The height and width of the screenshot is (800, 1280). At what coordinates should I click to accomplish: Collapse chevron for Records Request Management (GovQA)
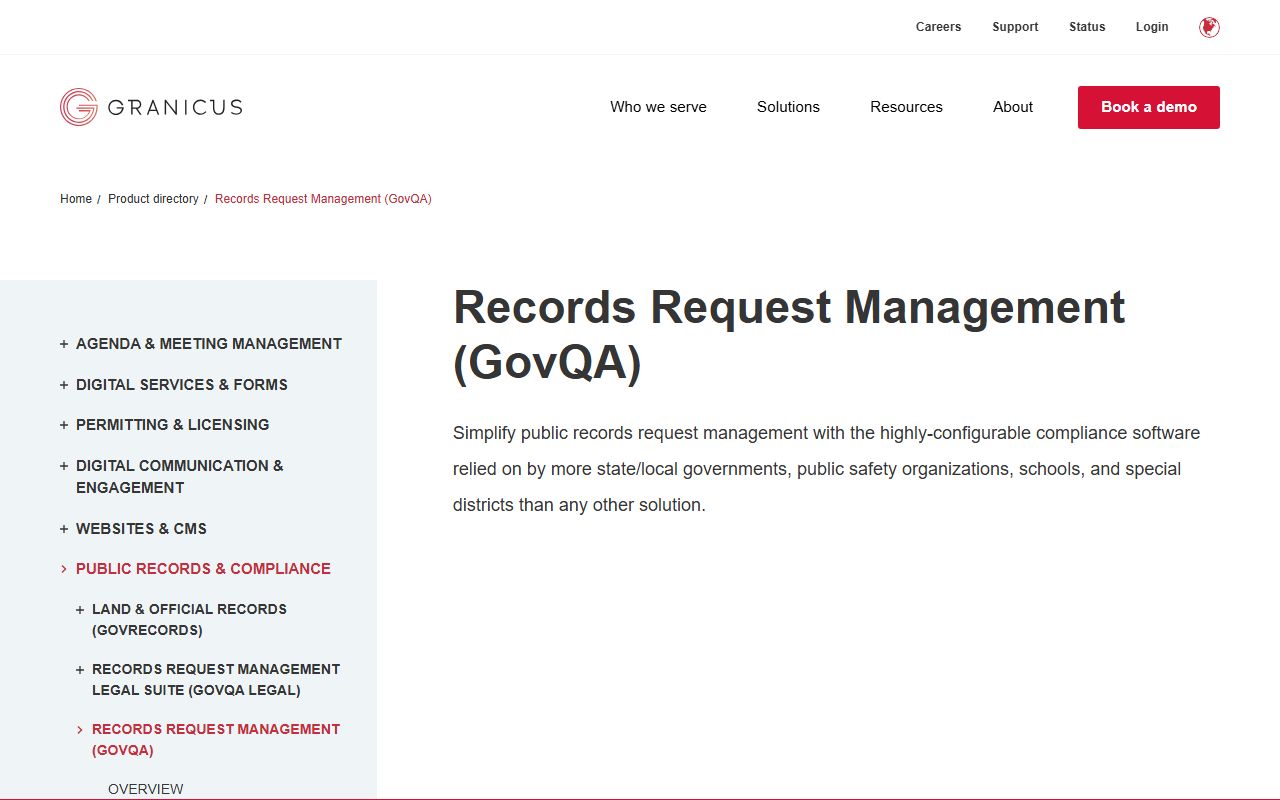80,730
